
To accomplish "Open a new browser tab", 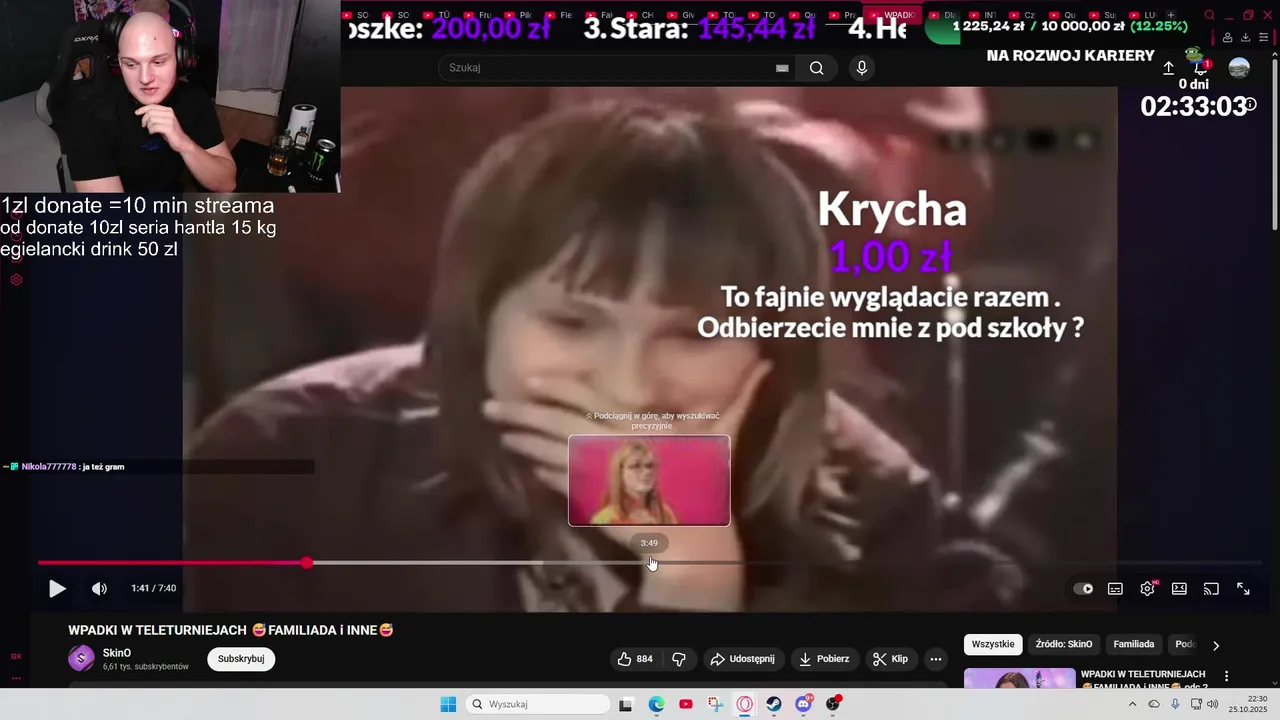I will [x=1171, y=15].
